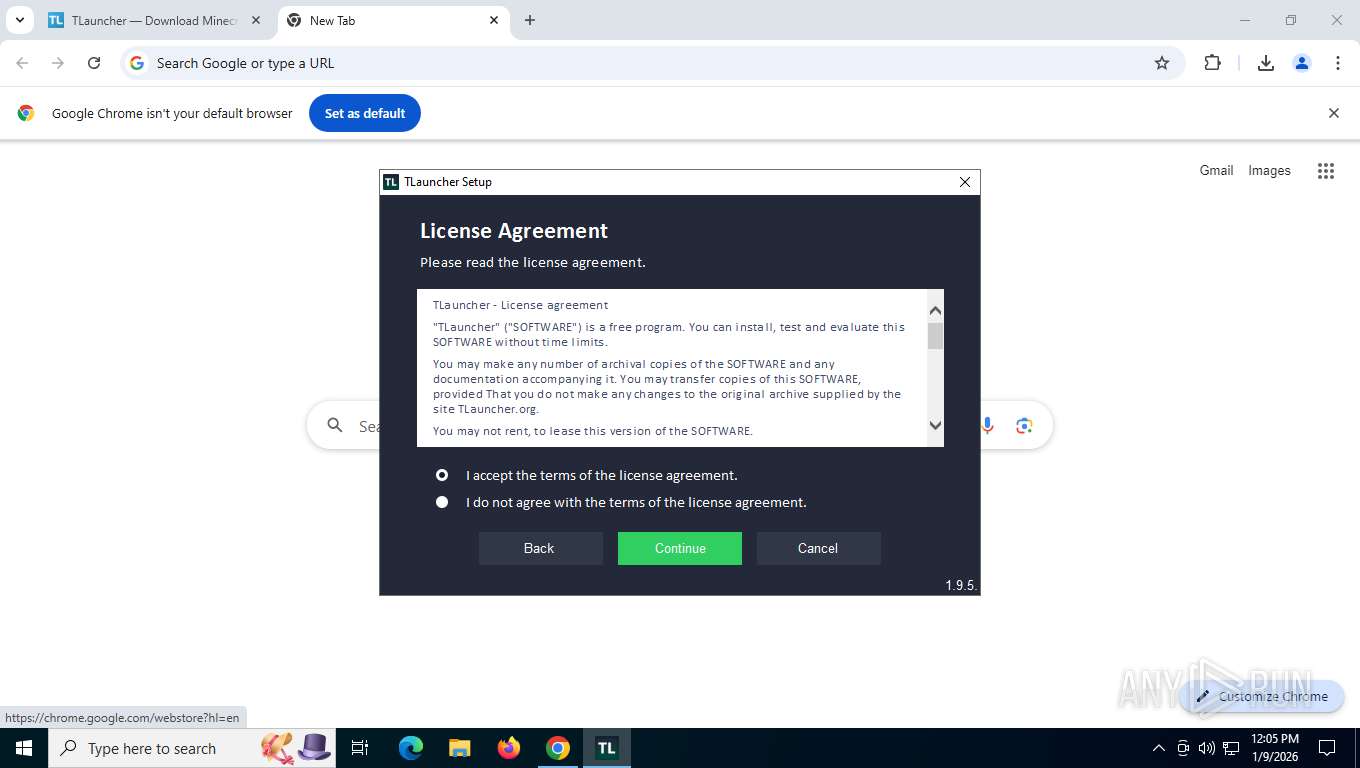Open the Windows Start menu

pos(23,748)
